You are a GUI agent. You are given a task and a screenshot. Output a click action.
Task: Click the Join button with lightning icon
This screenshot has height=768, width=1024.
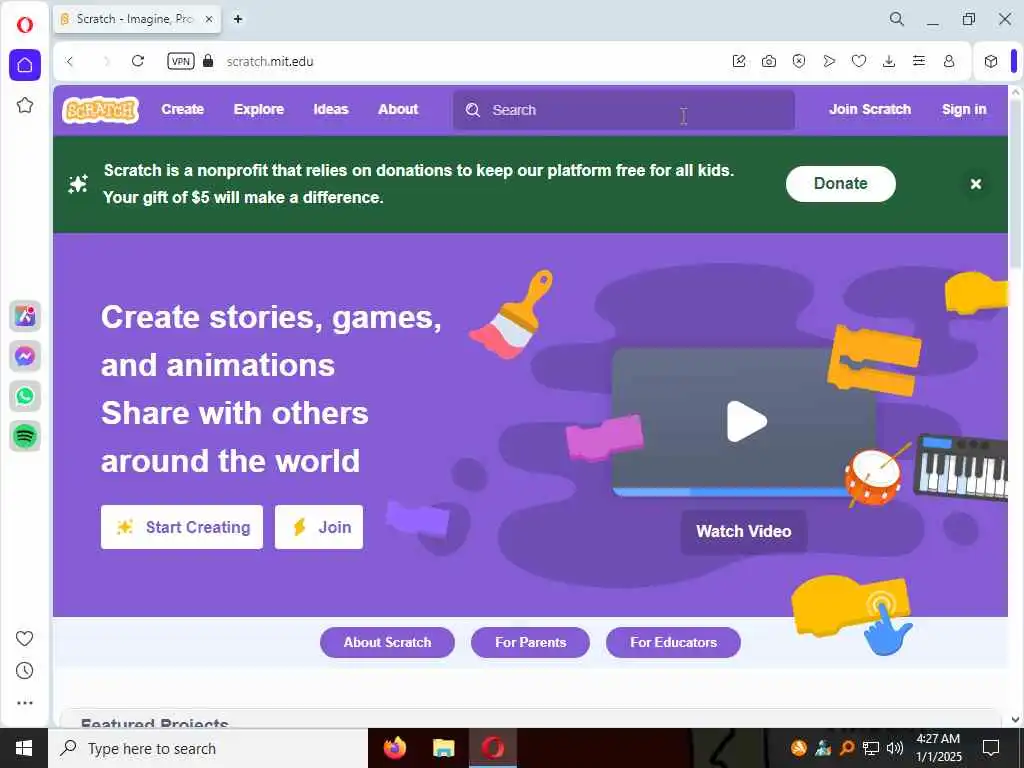[x=319, y=527]
